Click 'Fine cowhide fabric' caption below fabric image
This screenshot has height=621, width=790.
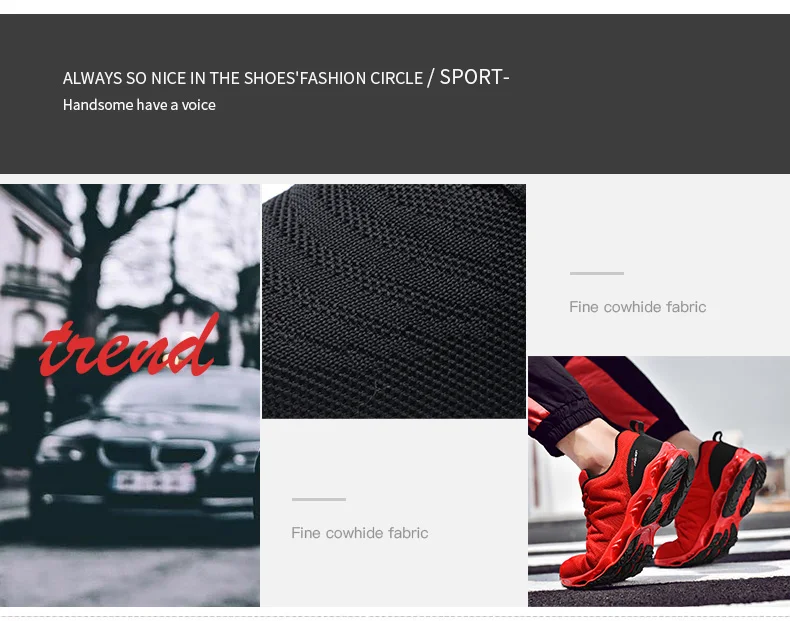(359, 533)
